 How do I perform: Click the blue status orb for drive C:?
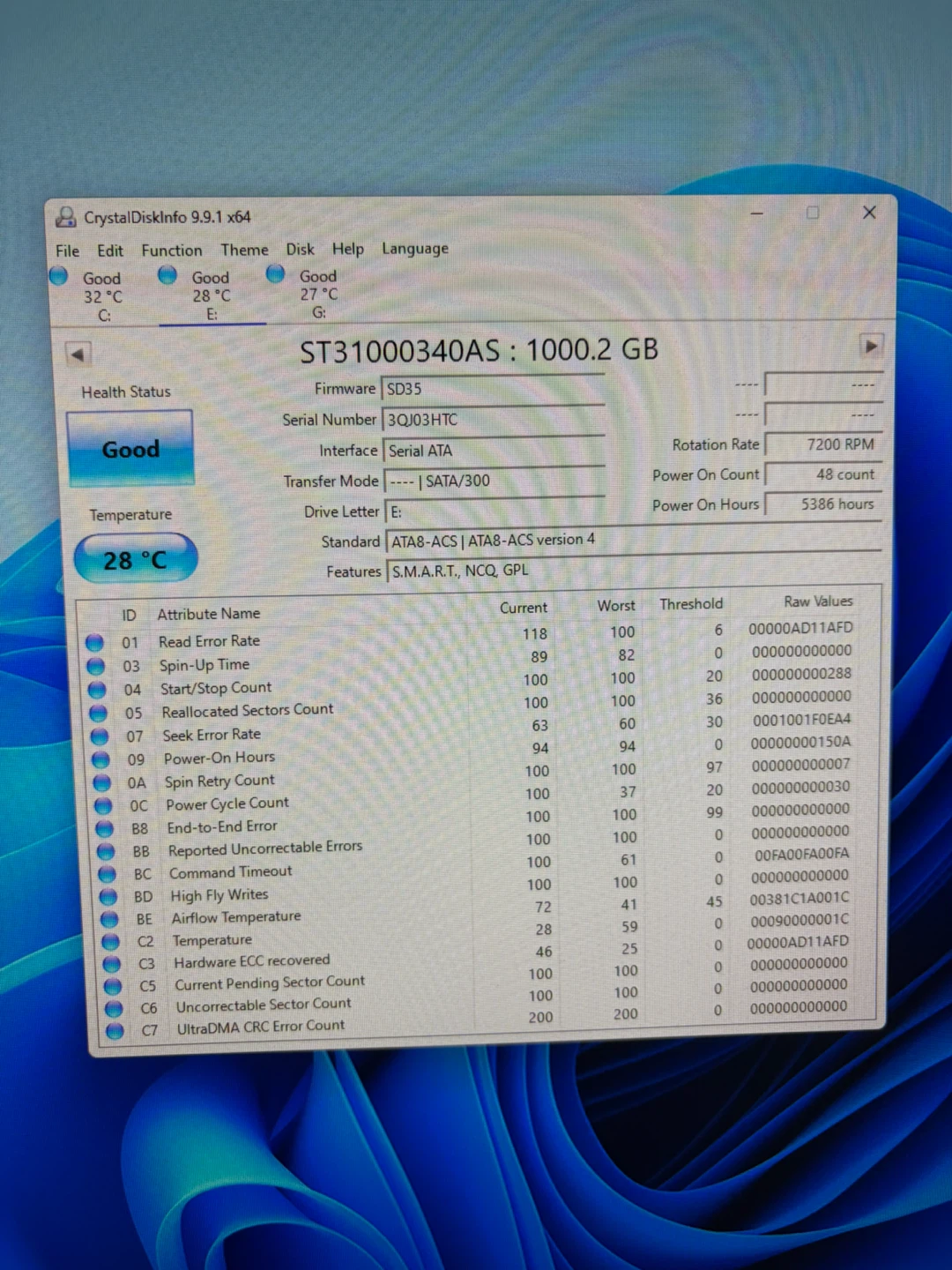pos(59,276)
